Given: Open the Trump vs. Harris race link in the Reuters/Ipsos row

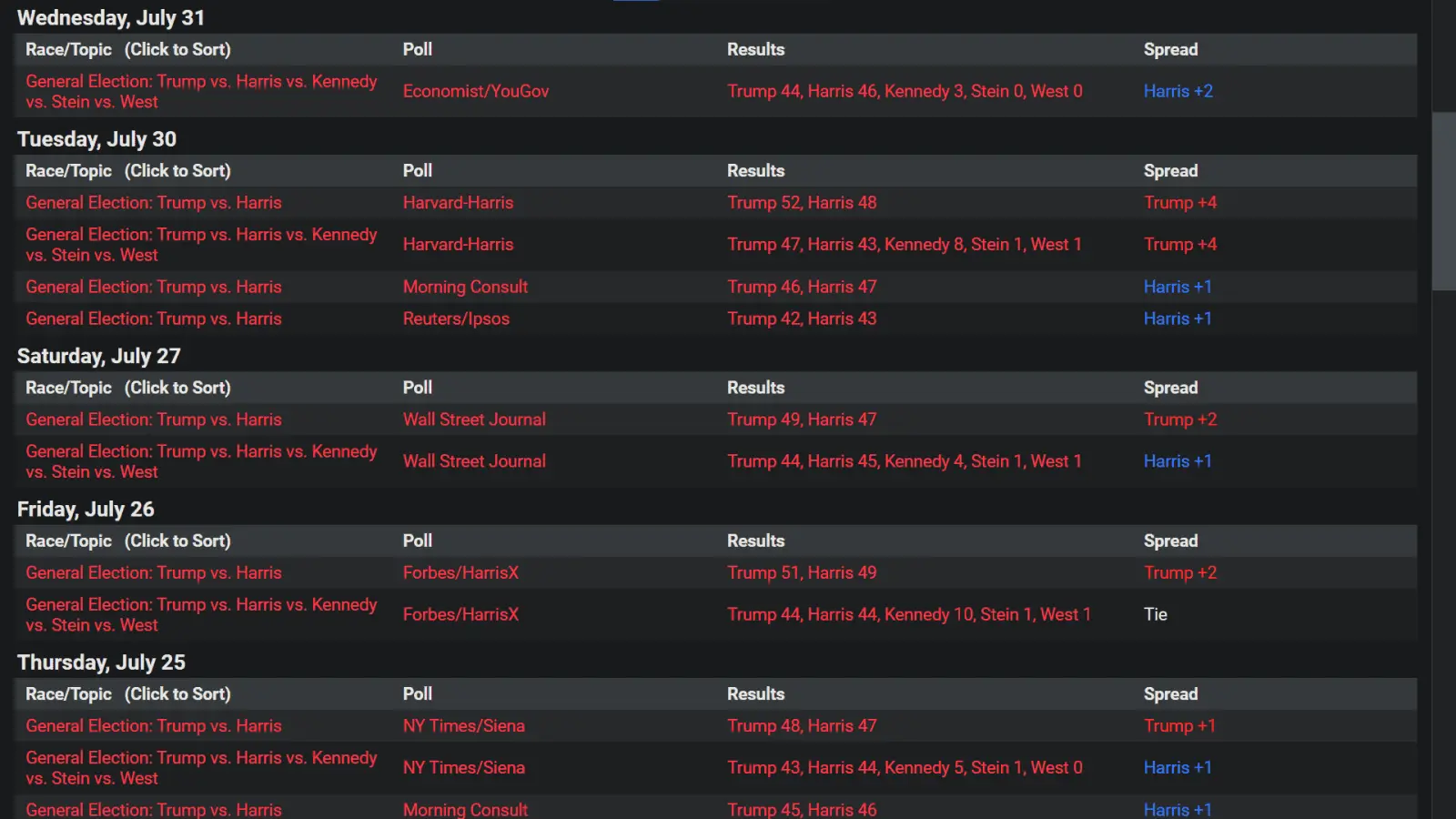Looking at the screenshot, I should pyautogui.click(x=154, y=318).
